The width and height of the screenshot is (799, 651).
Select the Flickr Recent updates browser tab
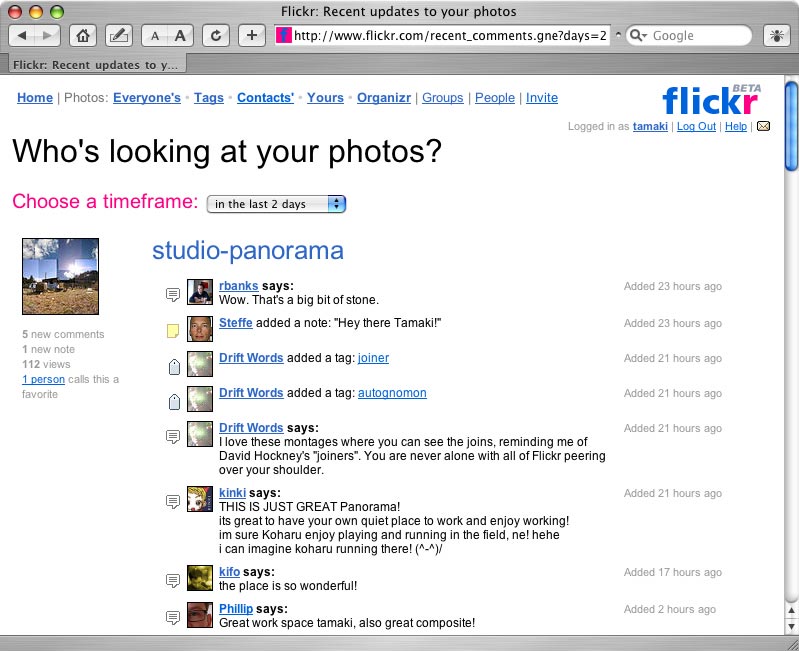click(x=96, y=65)
